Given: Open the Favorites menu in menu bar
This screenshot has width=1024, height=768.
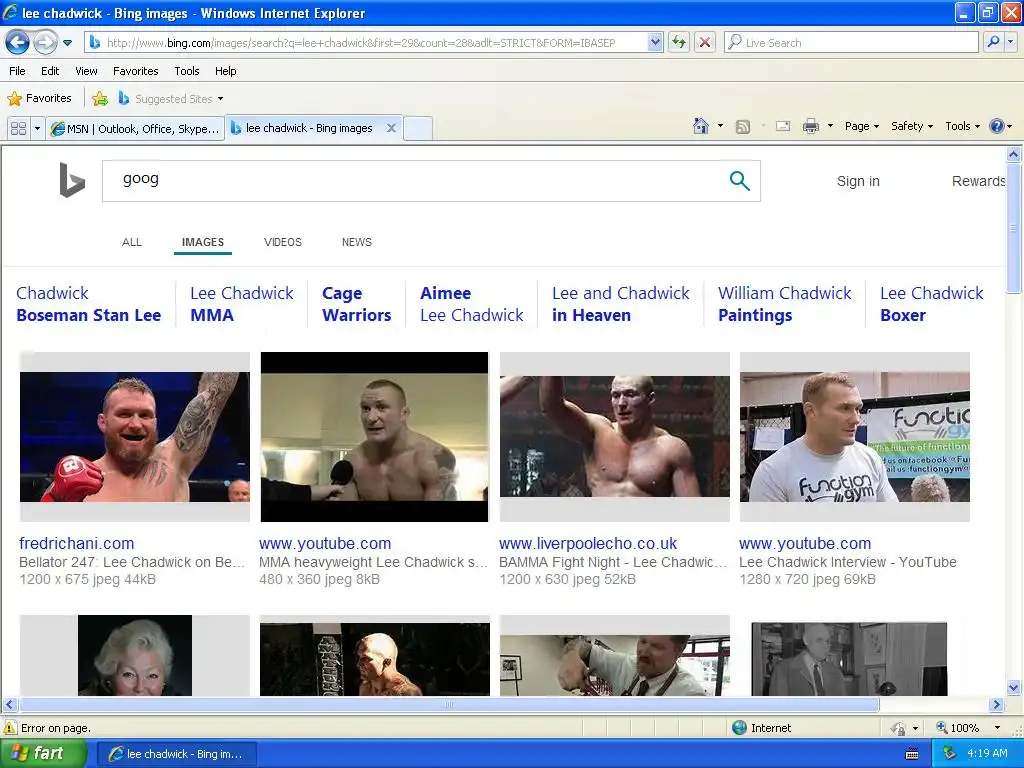Looking at the screenshot, I should coord(135,71).
